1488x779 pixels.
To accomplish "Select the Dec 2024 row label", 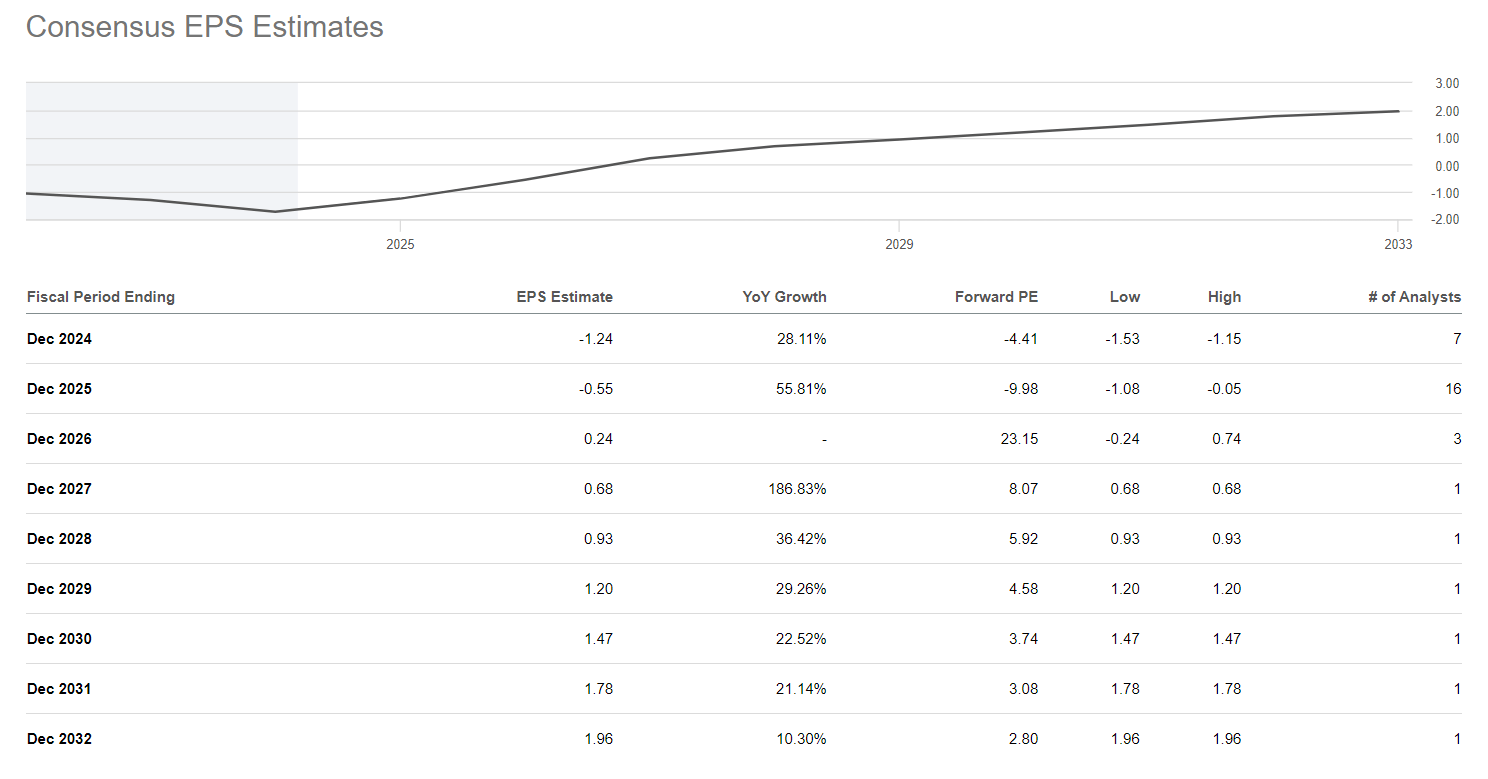I will tap(59, 339).
